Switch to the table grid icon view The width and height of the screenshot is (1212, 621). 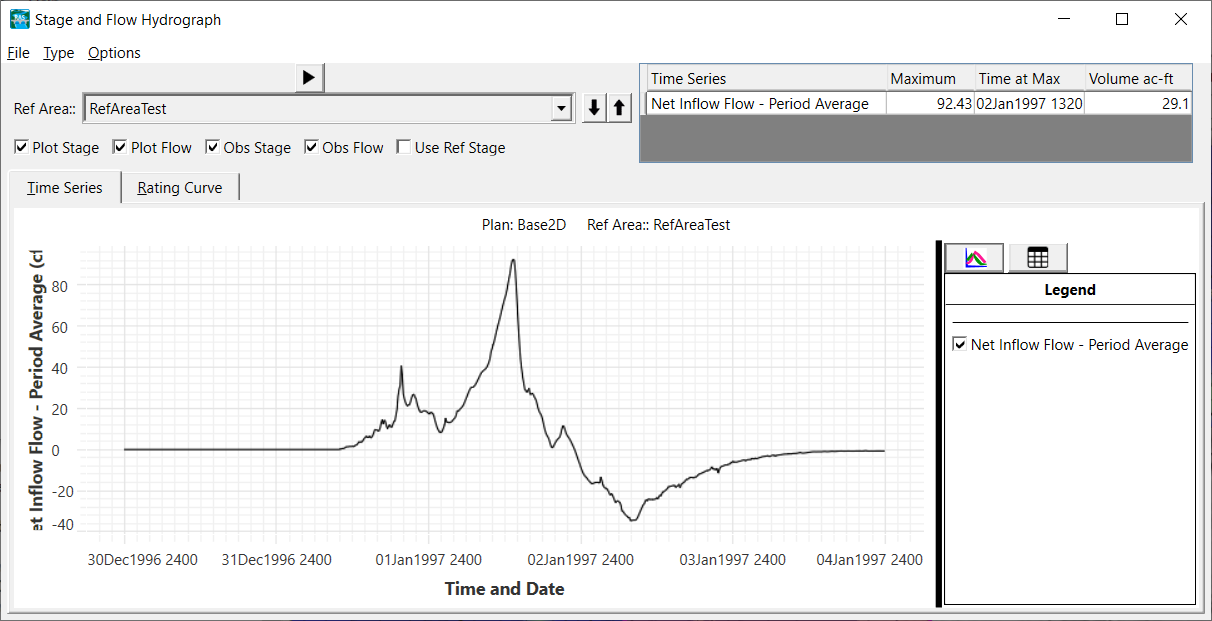(1037, 258)
